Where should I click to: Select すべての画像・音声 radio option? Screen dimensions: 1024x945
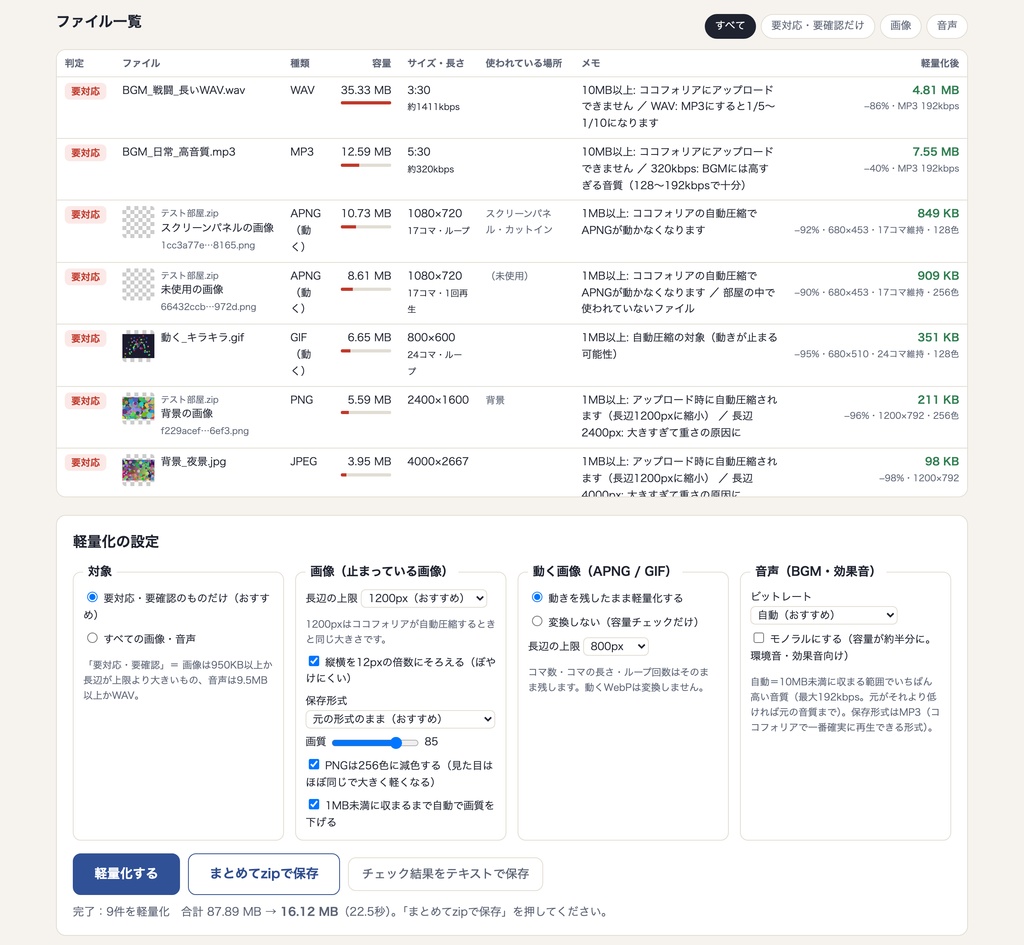click(92, 638)
